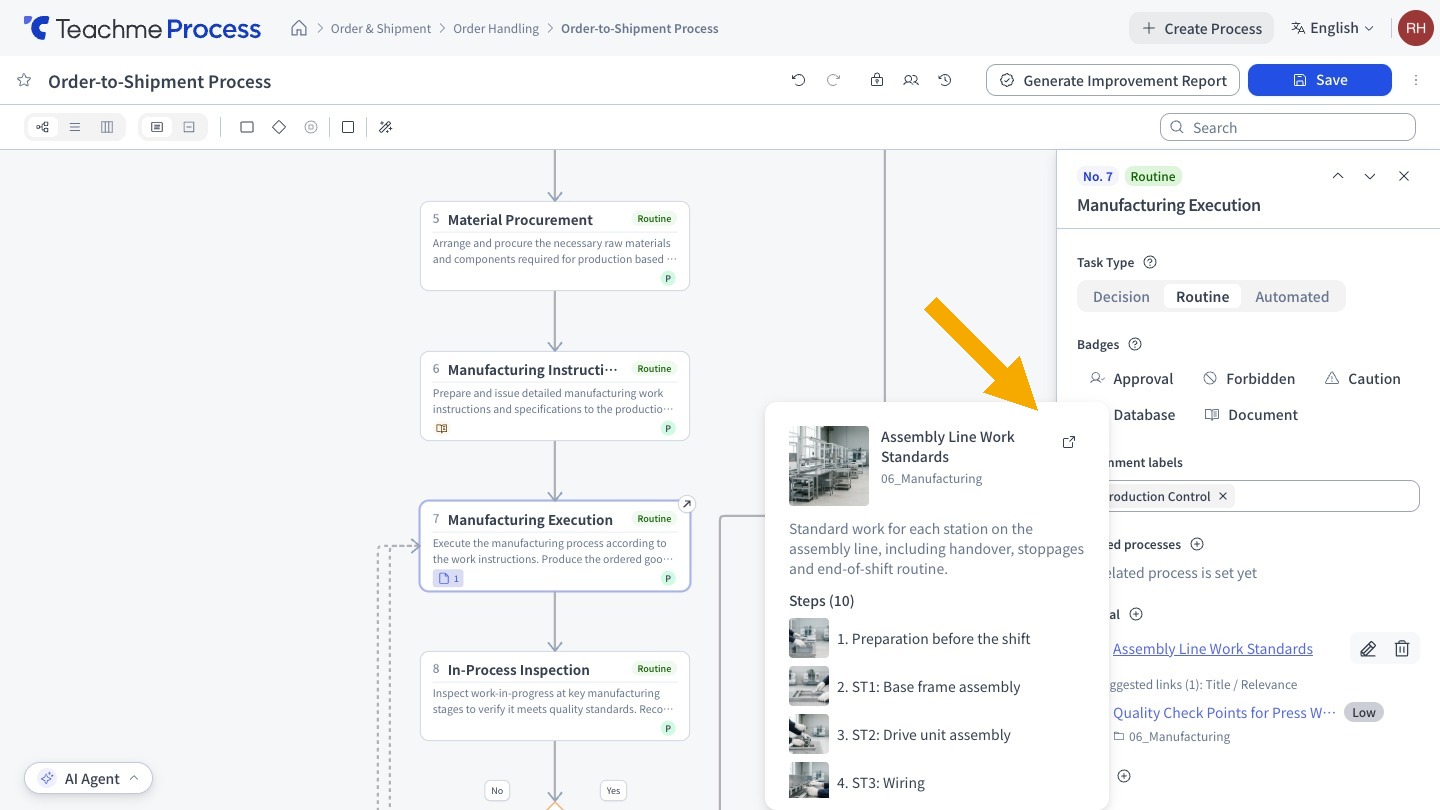Edit the Assembly Line Work Standards link
Image resolution: width=1440 pixels, height=810 pixels.
pos(1368,649)
